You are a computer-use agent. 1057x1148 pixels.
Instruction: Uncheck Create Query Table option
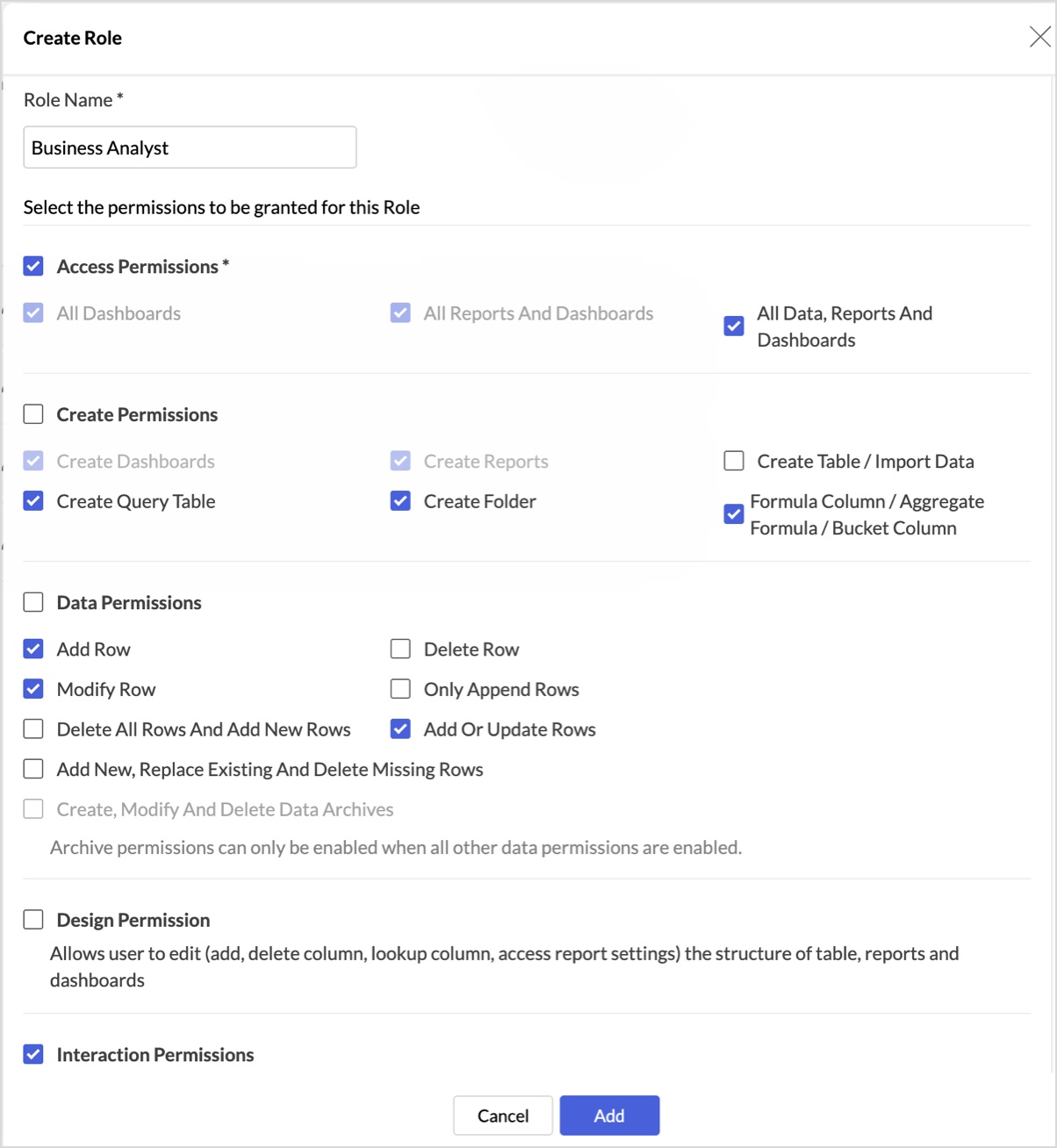[x=33, y=501]
